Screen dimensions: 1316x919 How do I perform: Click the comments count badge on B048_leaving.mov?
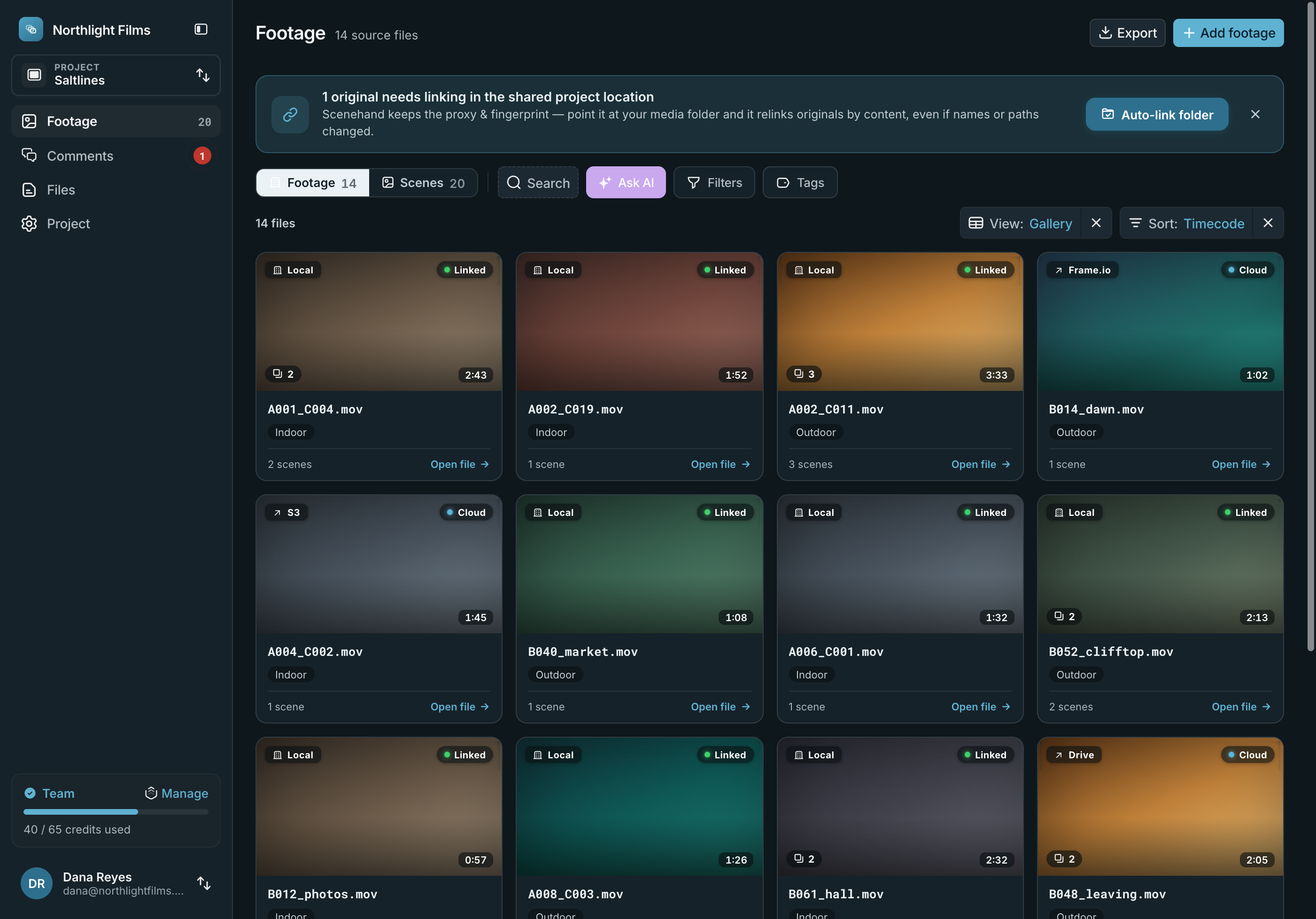point(1064,859)
